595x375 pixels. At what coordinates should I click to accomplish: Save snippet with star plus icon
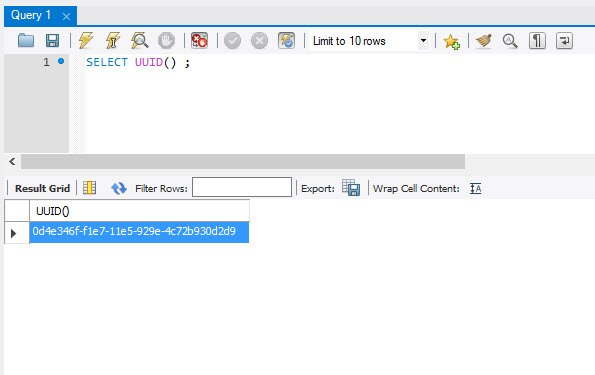(x=451, y=41)
